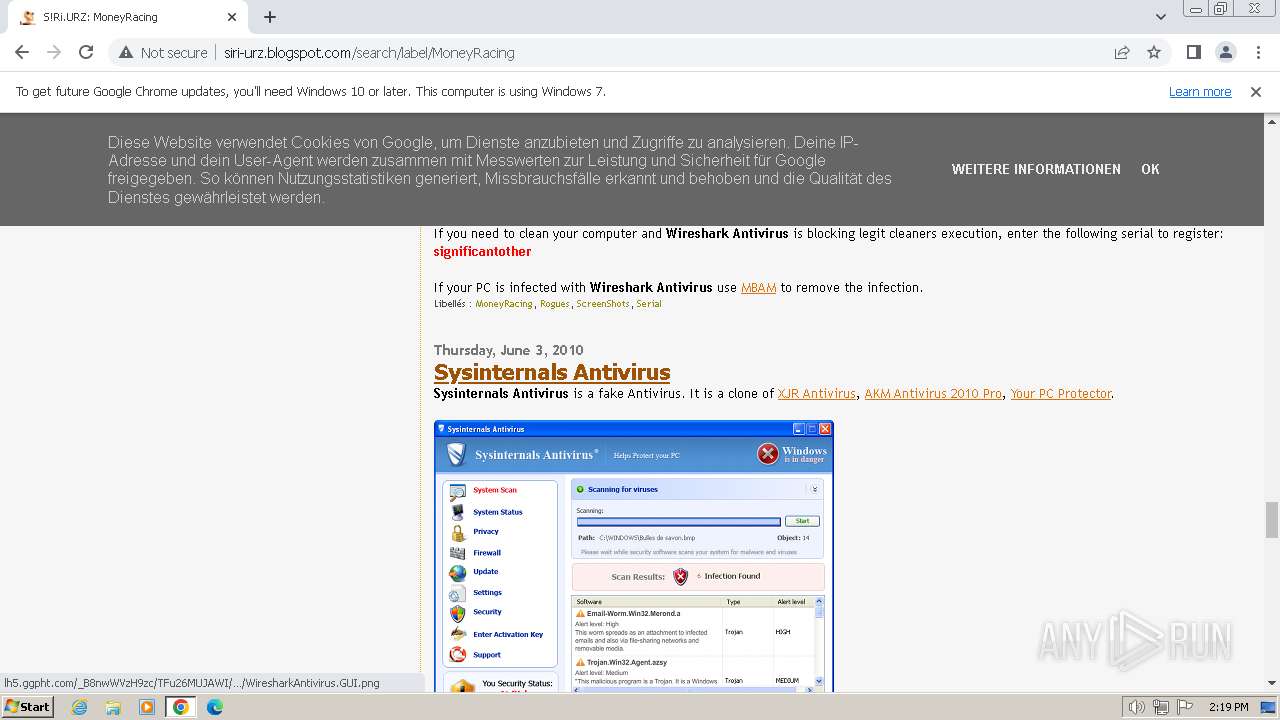Click the Firewall icon in the screenshot

[x=458, y=553]
